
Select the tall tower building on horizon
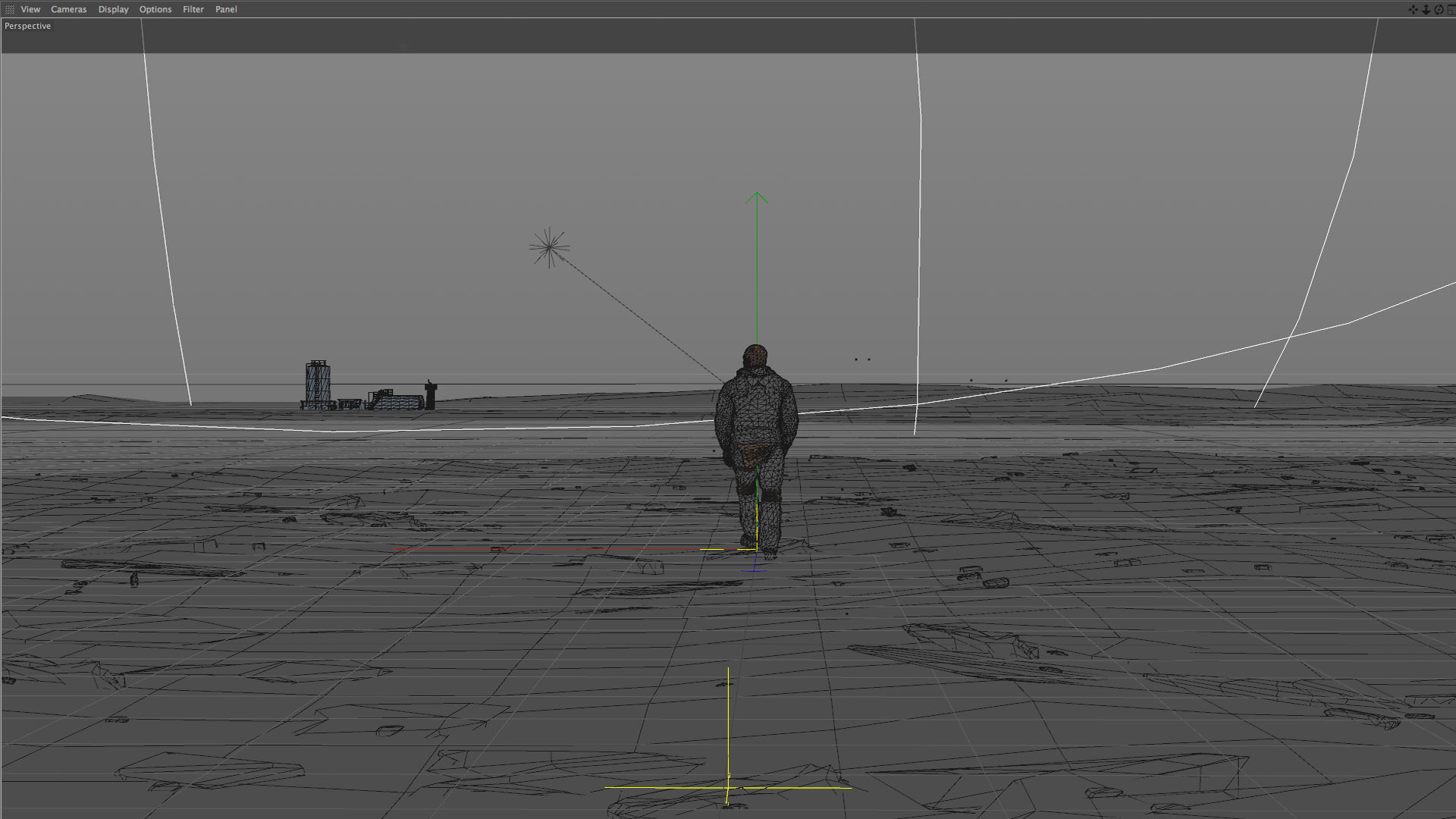318,384
